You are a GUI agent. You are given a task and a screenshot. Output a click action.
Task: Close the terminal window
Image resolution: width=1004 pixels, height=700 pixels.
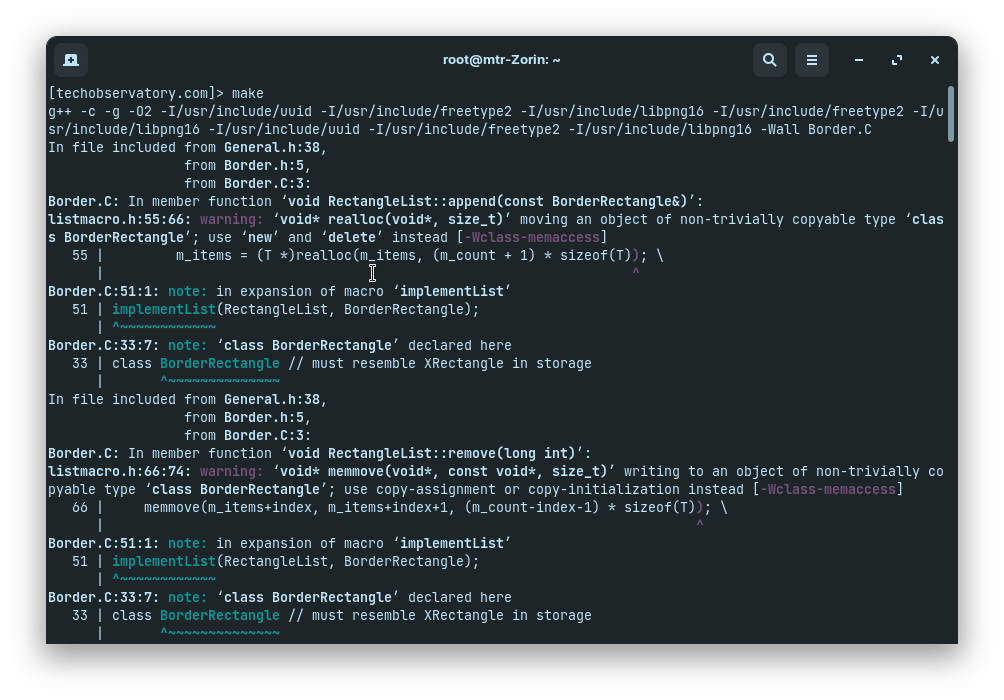(935, 60)
